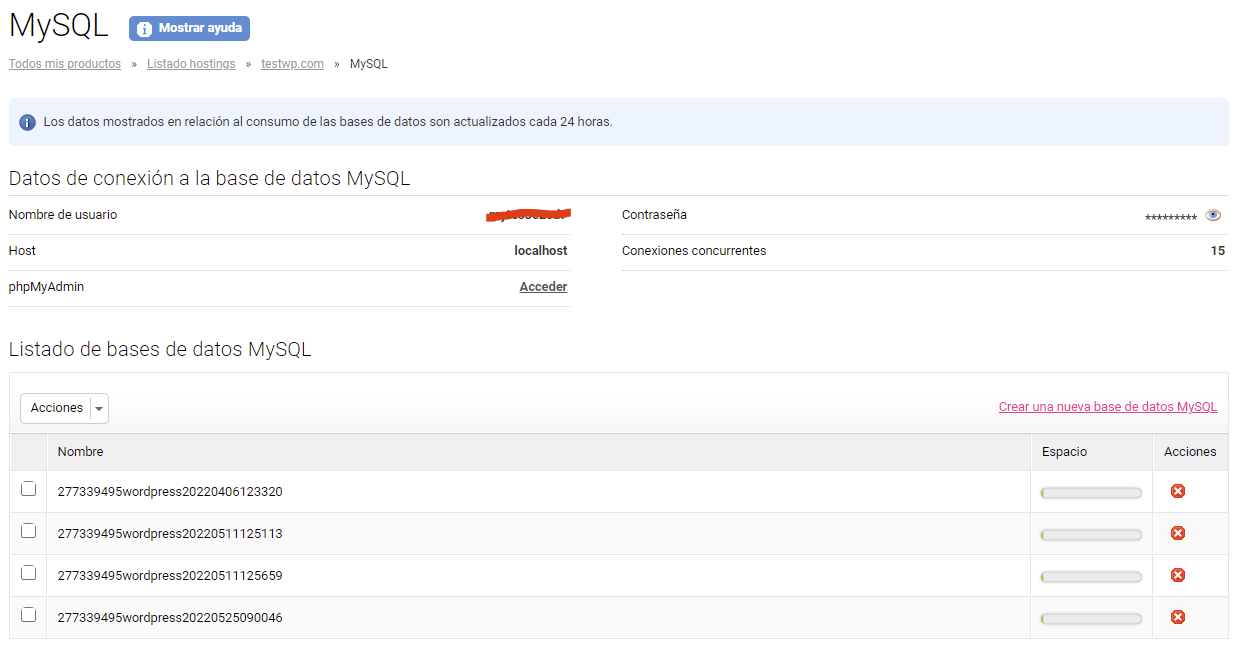Viewport: 1236px width, 647px height.
Task: Click space usage bar for 277339495wordpress20220406123320
Action: 1091,492
